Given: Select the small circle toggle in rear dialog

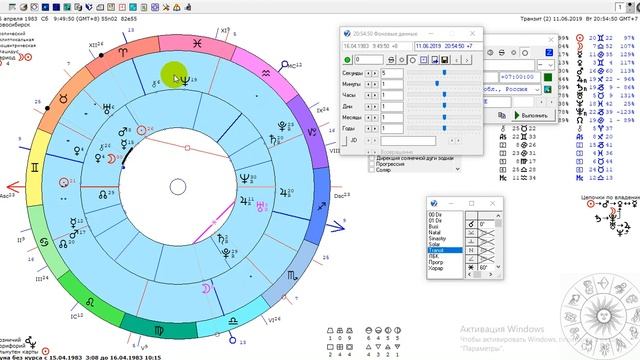Looking at the screenshot, I should (513, 53).
